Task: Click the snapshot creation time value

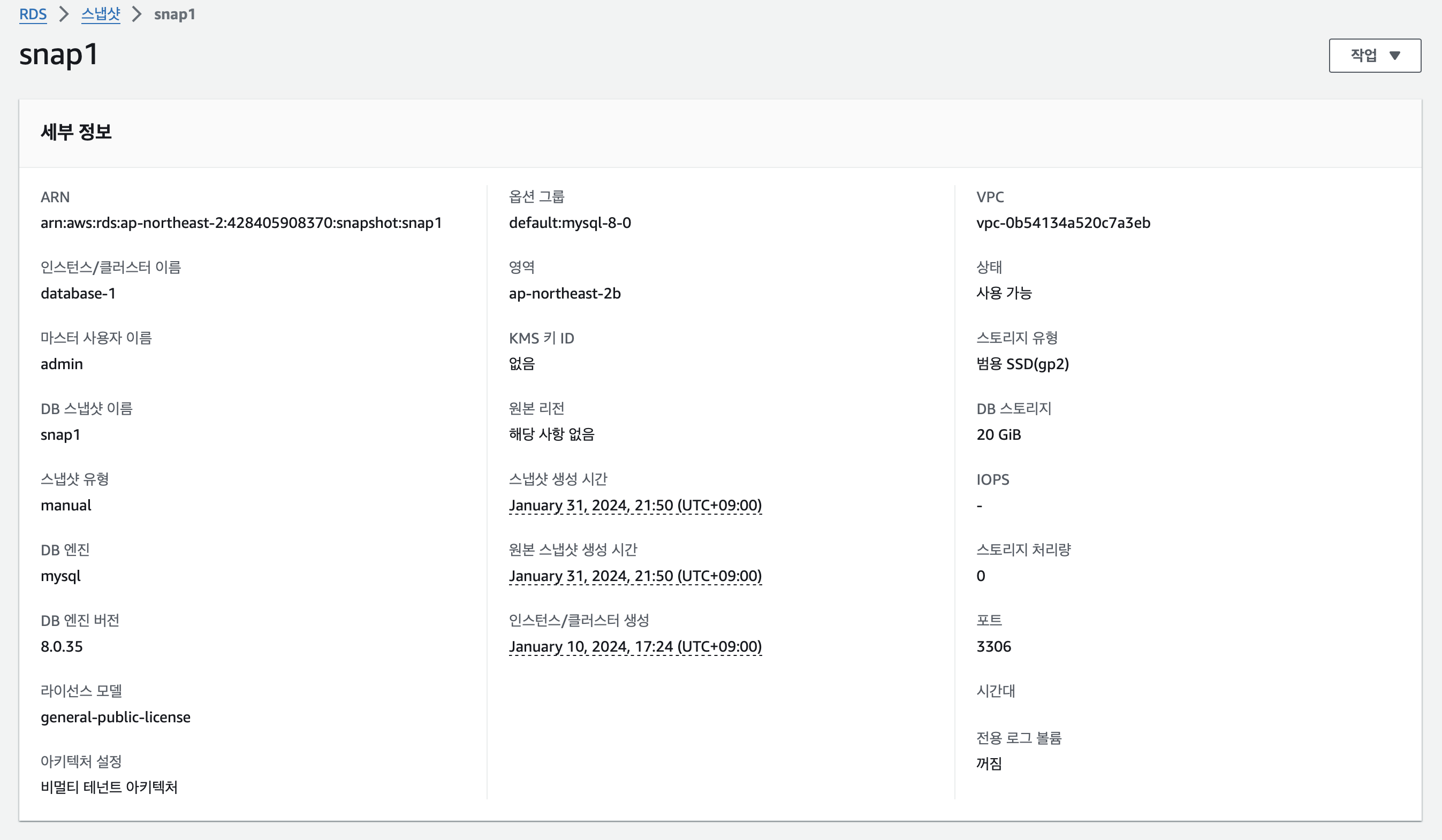Action: pyautogui.click(x=635, y=506)
